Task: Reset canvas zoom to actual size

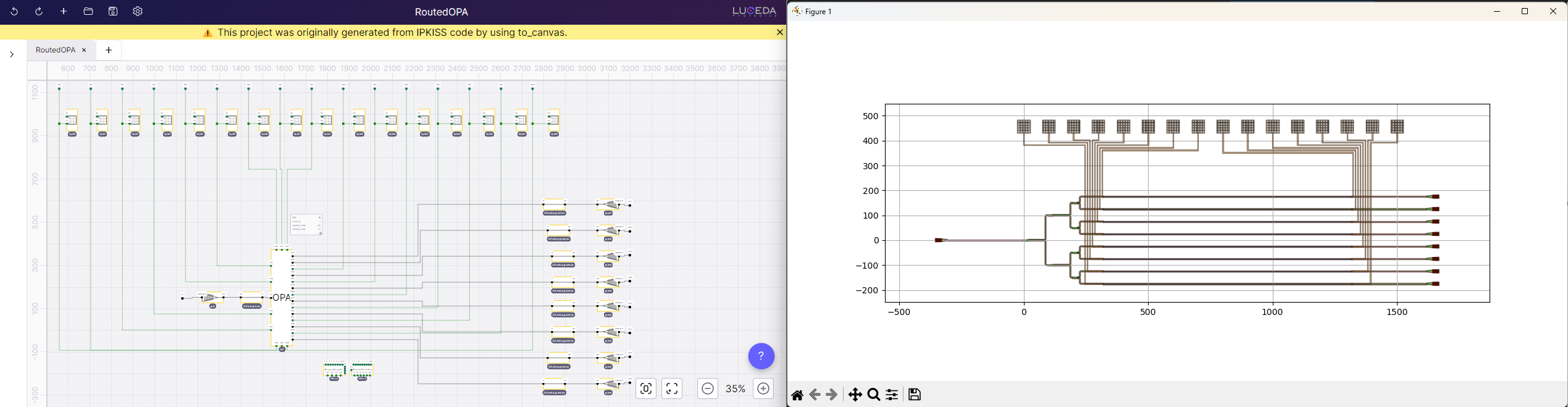Action: 646,388
